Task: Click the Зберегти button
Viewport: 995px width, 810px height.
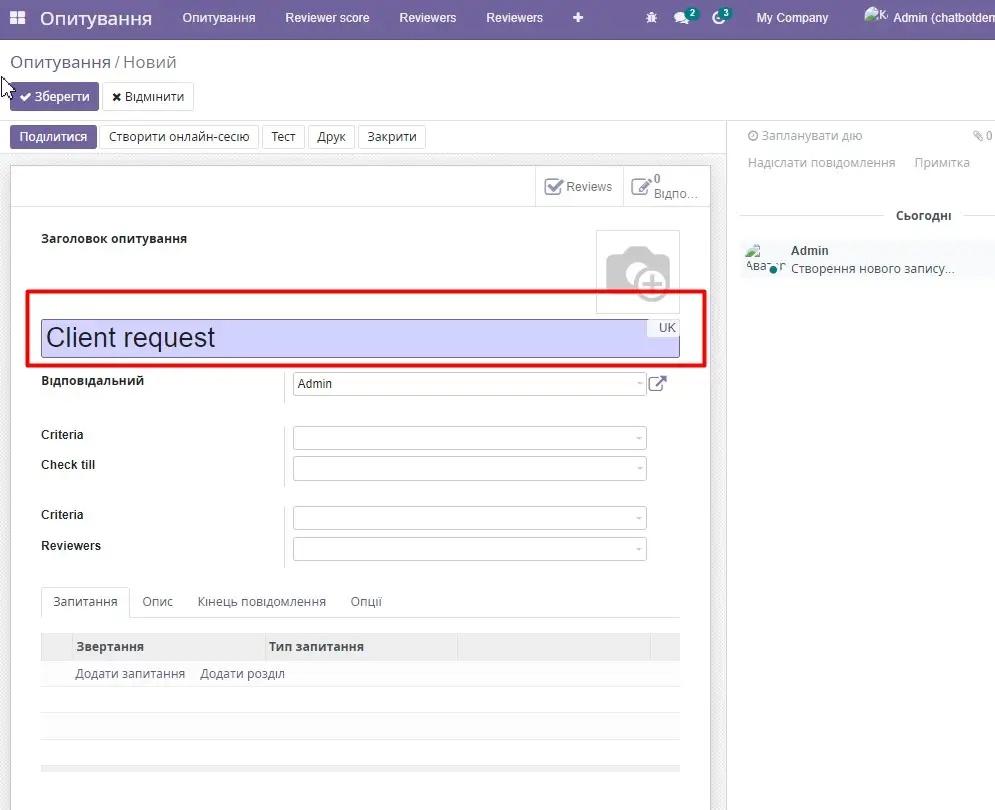Action: (53, 96)
